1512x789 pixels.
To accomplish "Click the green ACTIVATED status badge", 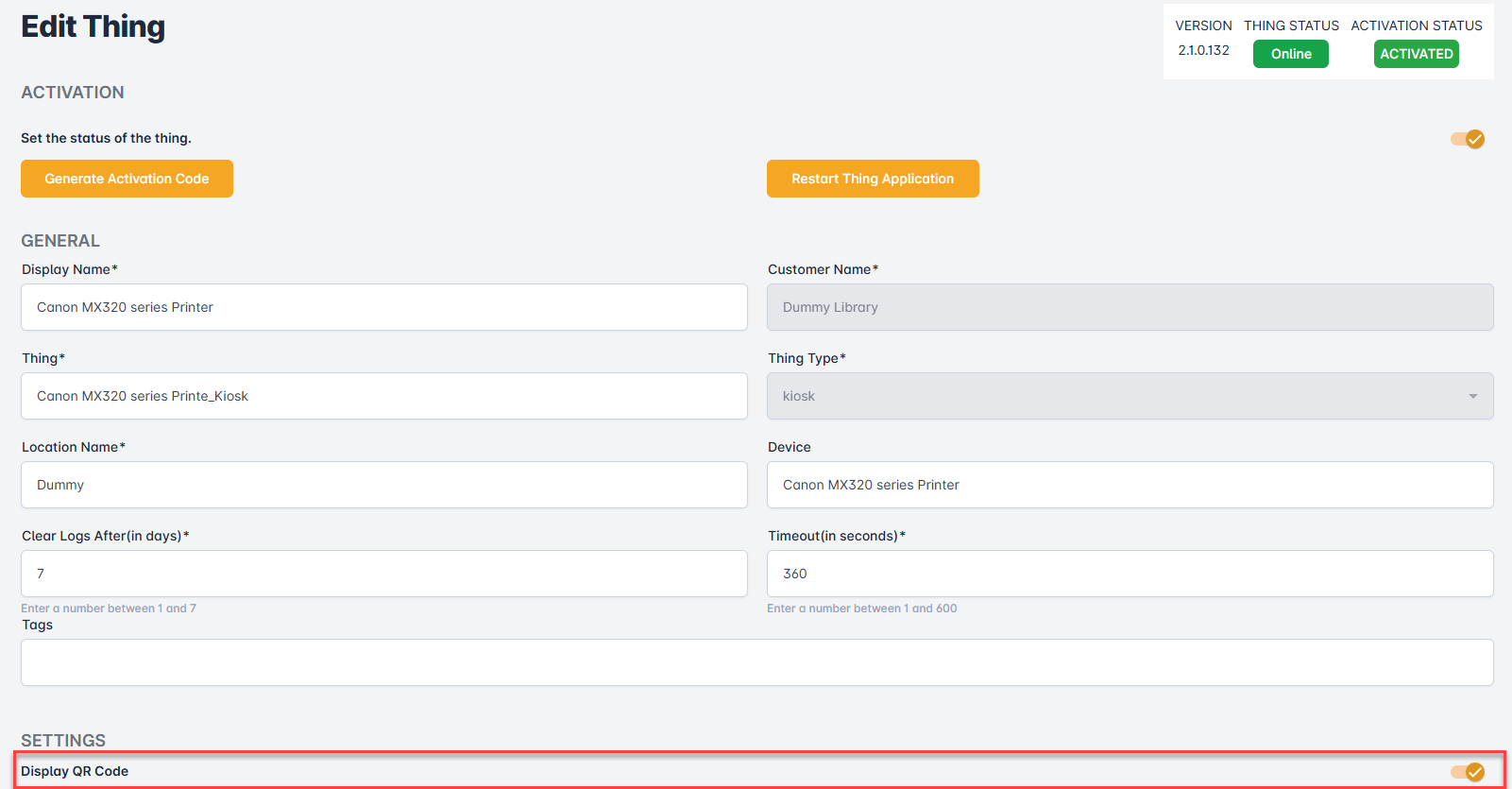I will [1416, 54].
